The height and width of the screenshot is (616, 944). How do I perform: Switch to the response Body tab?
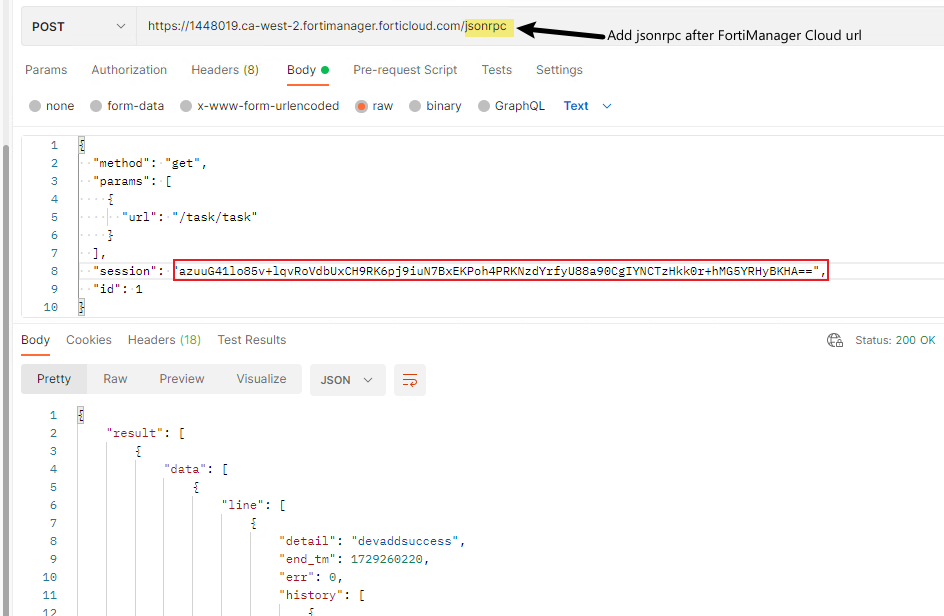point(36,340)
